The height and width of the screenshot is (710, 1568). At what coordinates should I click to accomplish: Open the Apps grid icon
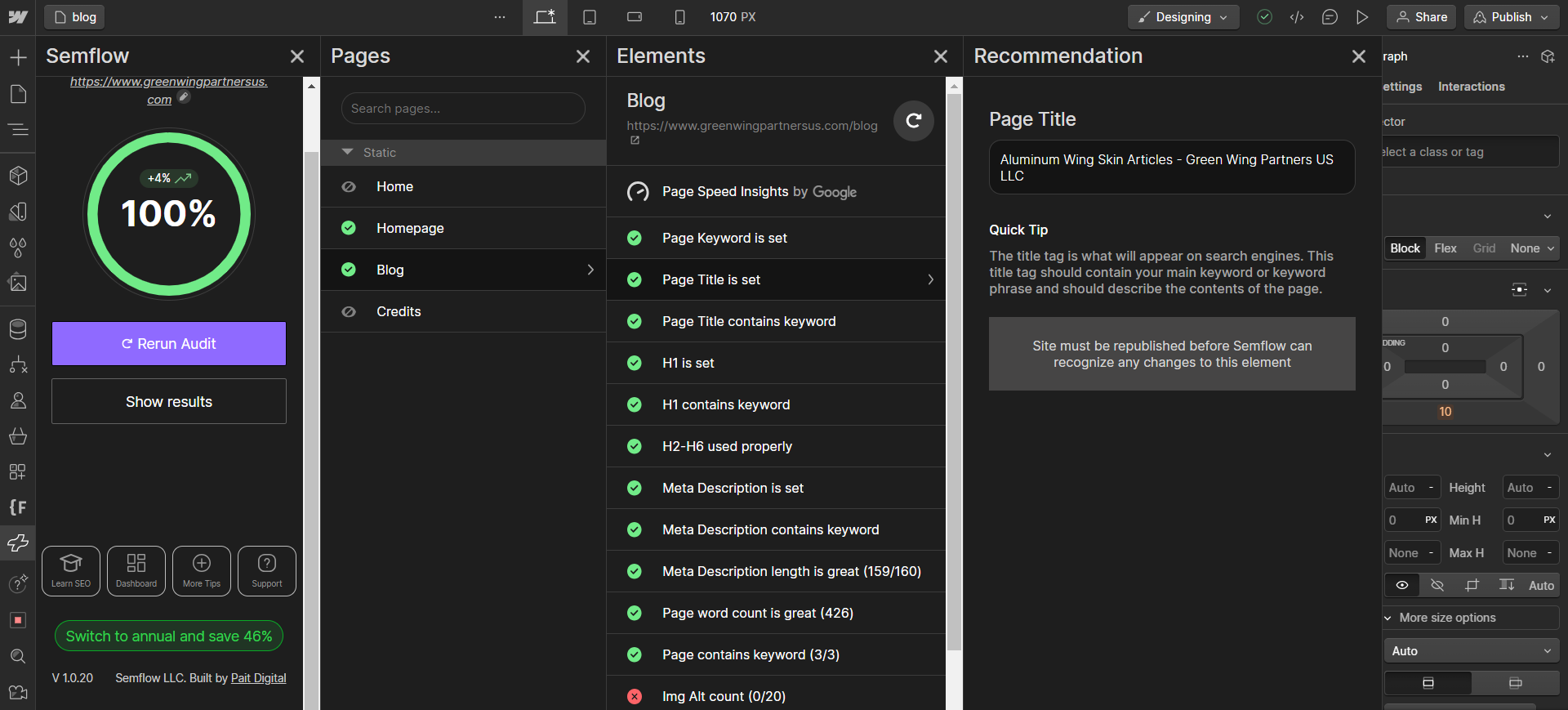[x=18, y=471]
